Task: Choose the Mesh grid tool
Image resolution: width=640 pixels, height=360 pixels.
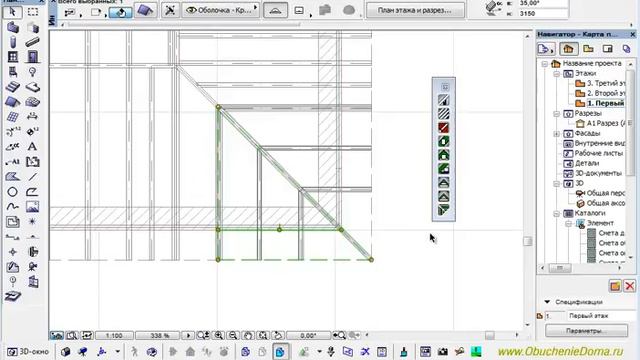Action: (x=12, y=117)
